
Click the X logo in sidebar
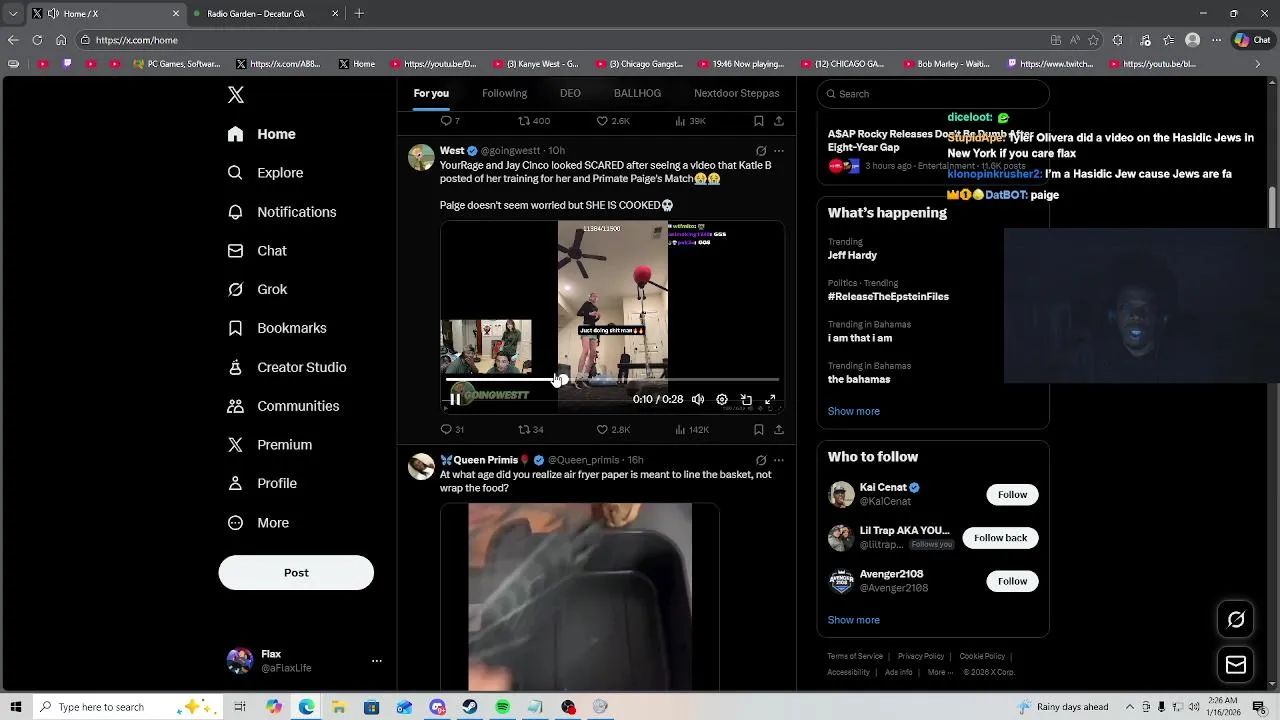point(236,95)
